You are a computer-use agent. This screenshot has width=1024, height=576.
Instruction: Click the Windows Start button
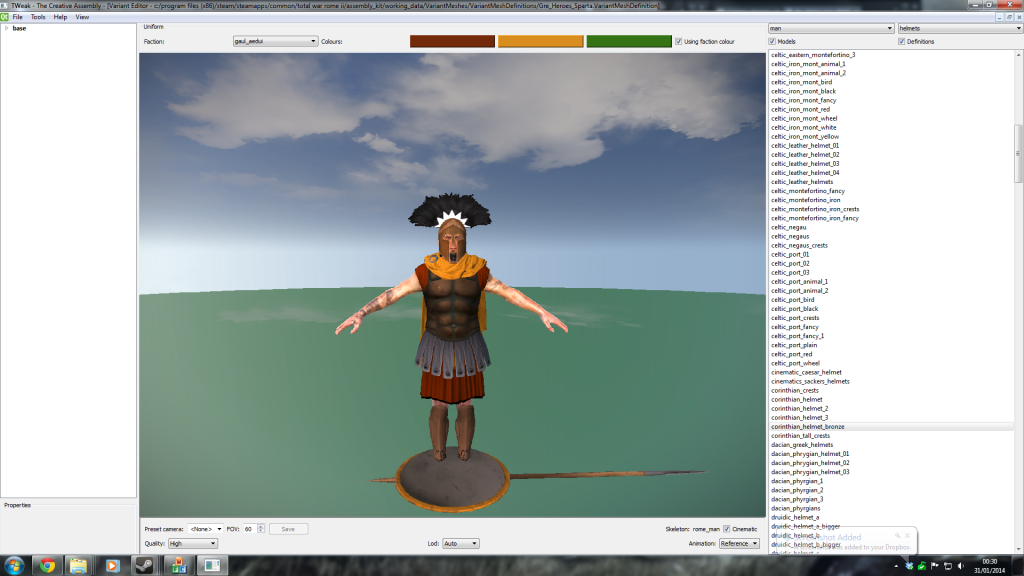click(x=14, y=565)
